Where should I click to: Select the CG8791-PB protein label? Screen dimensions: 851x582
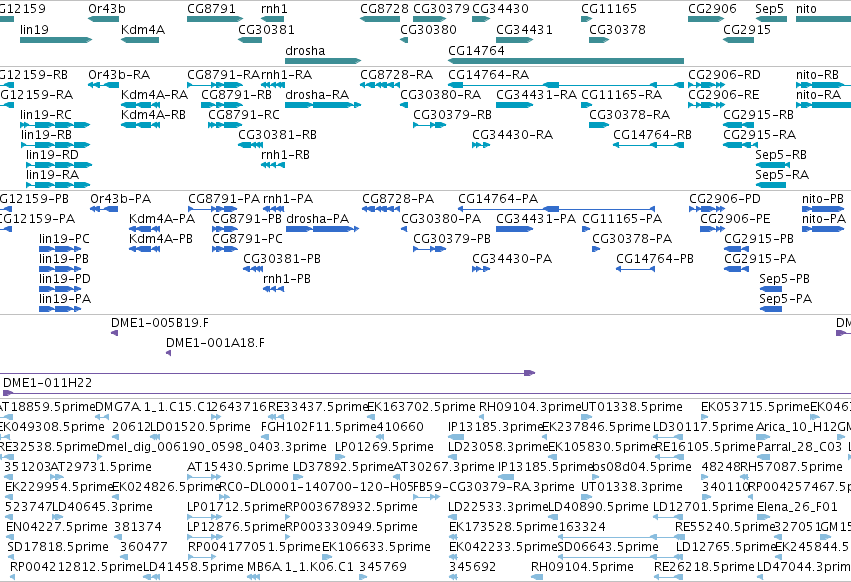(247, 219)
